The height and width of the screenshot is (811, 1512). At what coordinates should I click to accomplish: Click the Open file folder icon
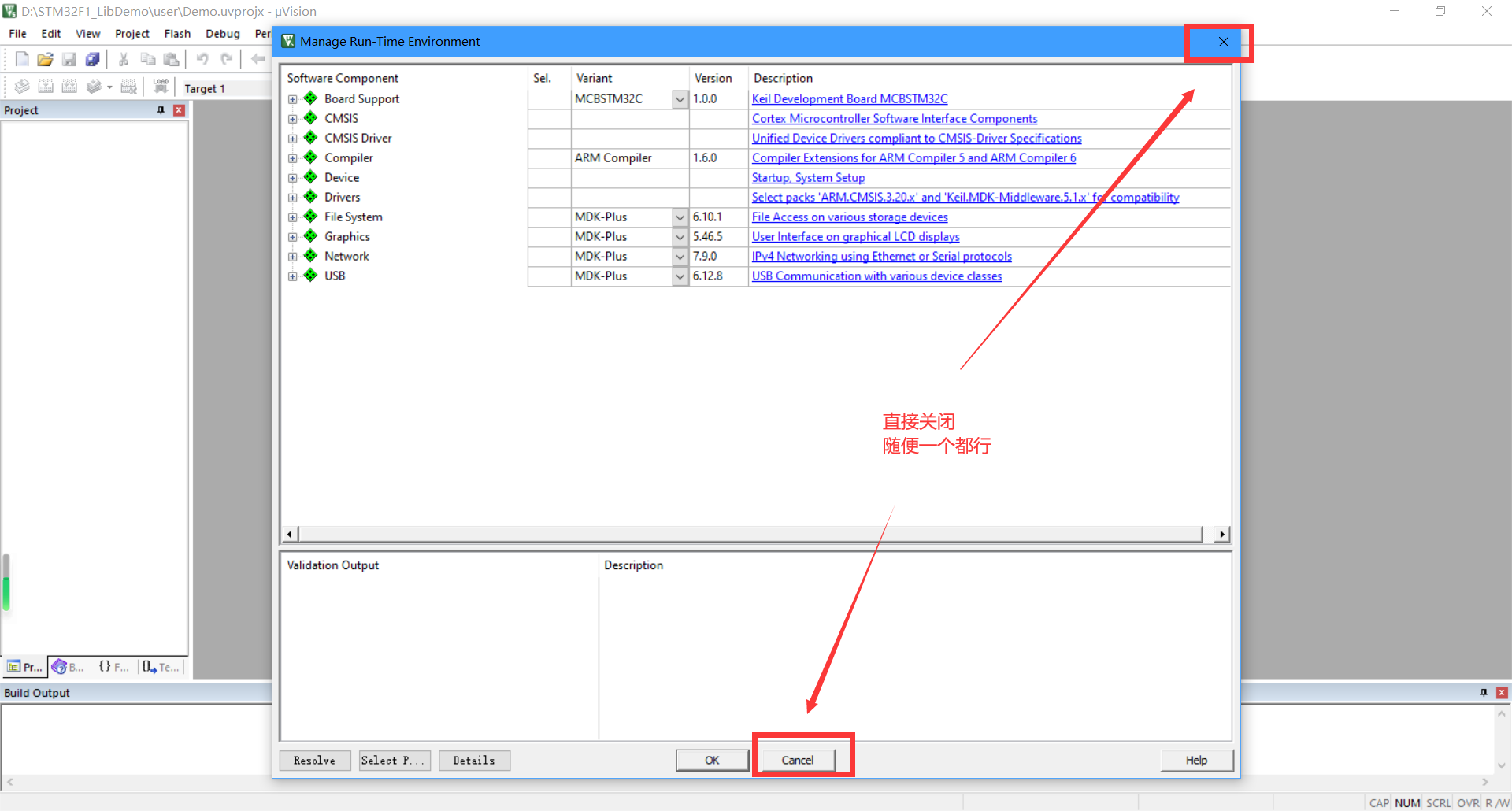click(x=46, y=59)
